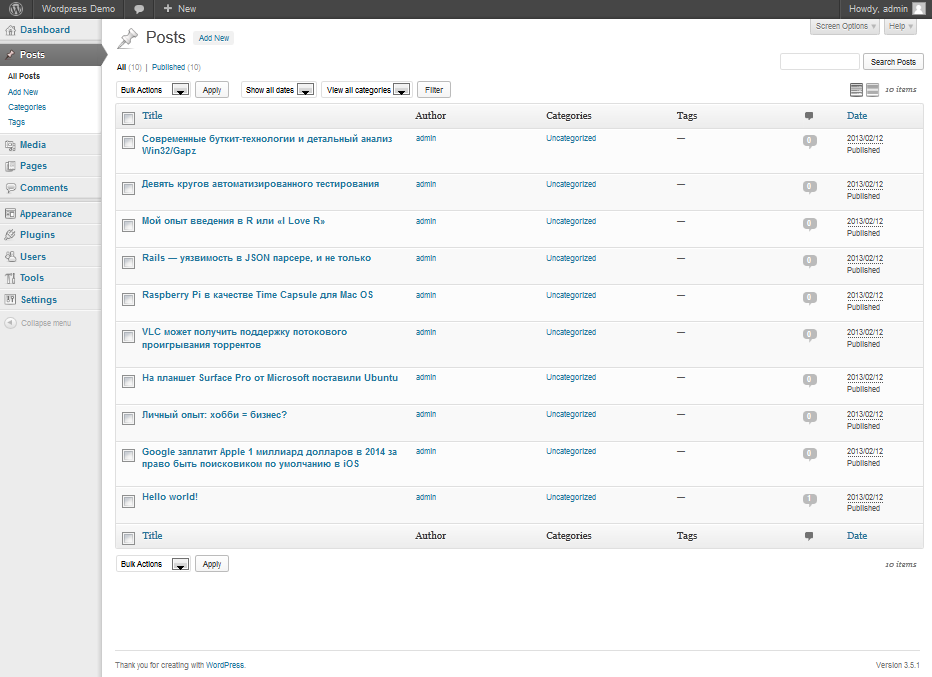Open Wordpress Demo site menu
Viewport: 932px width, 677px height.
(78, 9)
